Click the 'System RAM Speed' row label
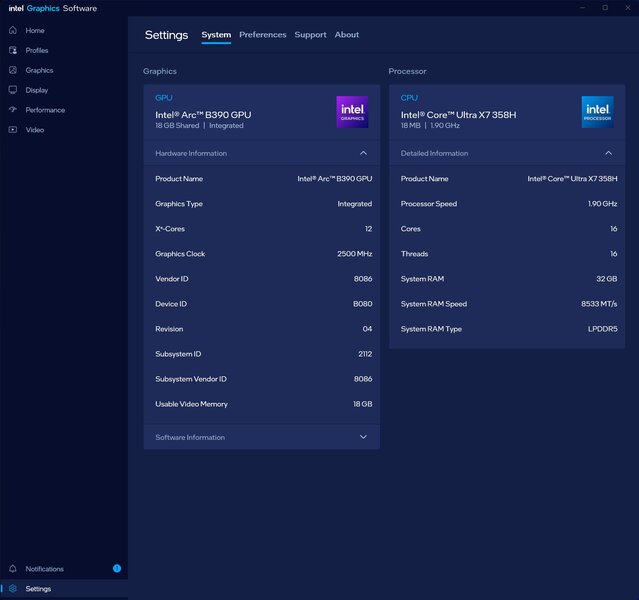Viewport: 639px width, 600px height. (434, 304)
